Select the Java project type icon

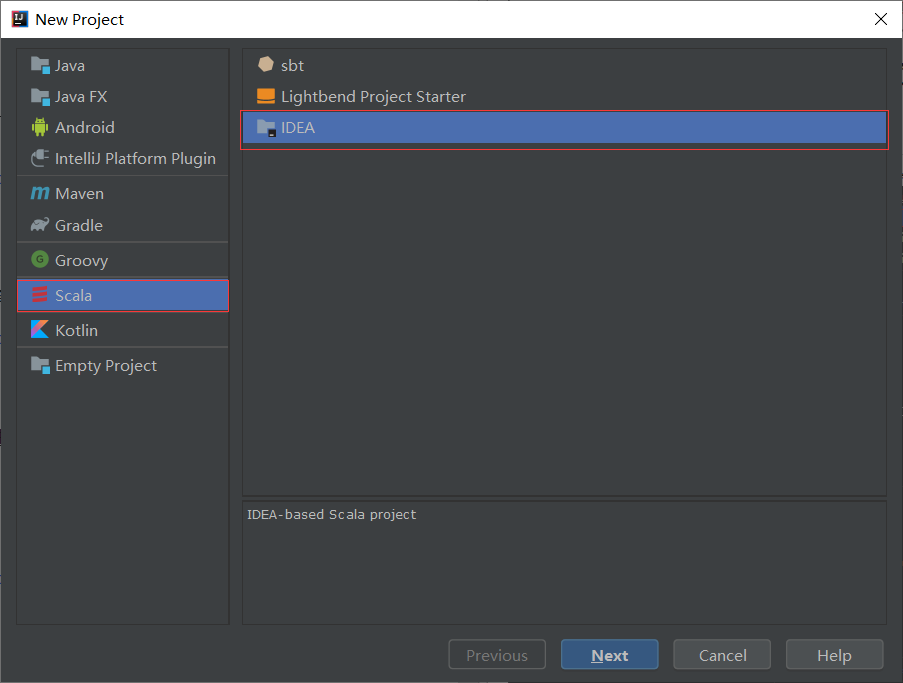pos(40,65)
